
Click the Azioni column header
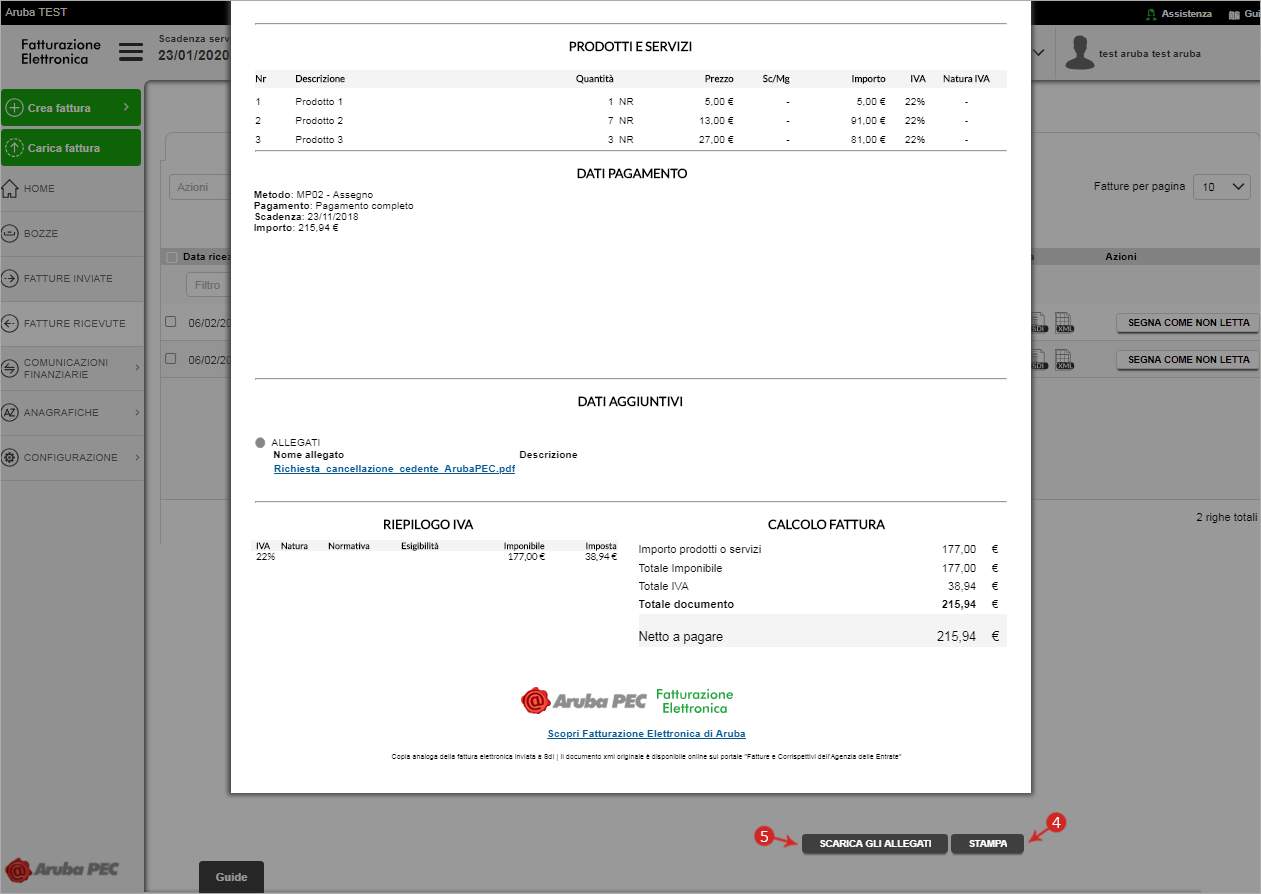pos(1121,257)
